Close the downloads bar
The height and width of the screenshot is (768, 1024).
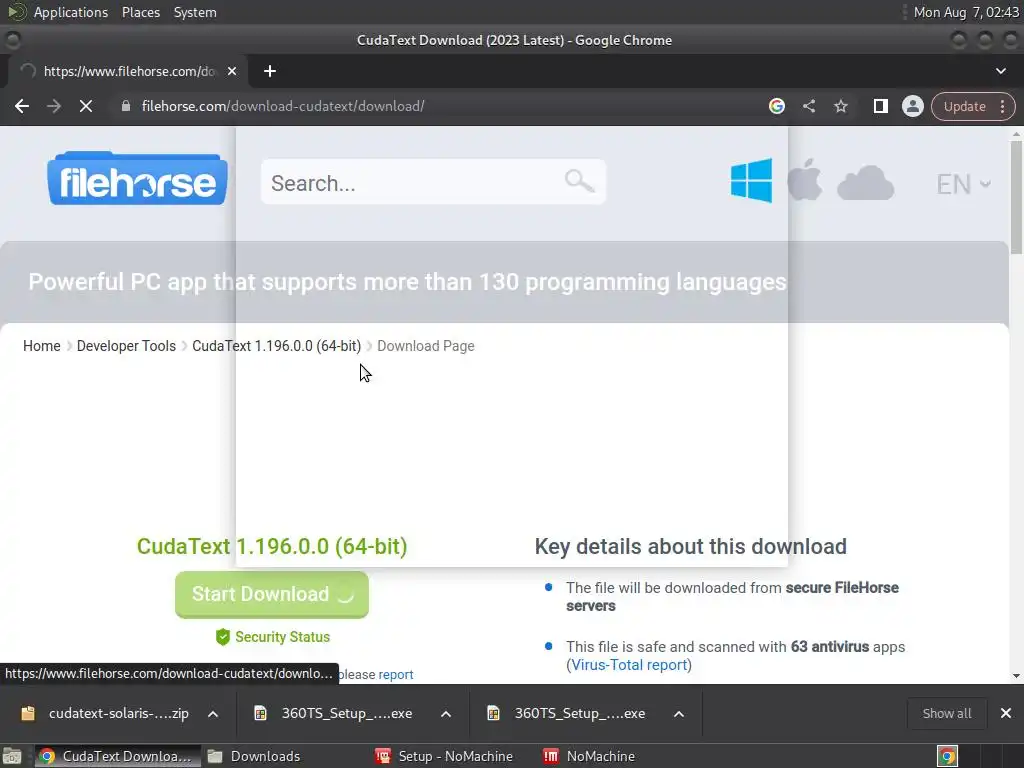1006,713
